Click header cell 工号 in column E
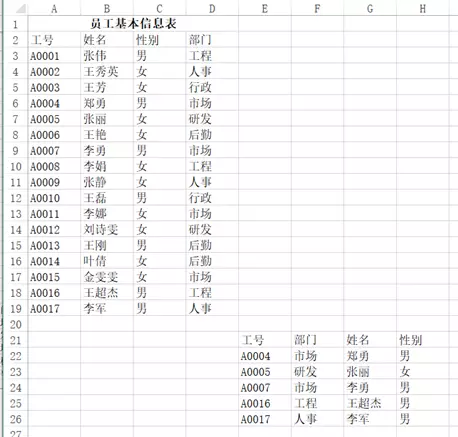 tap(265, 340)
